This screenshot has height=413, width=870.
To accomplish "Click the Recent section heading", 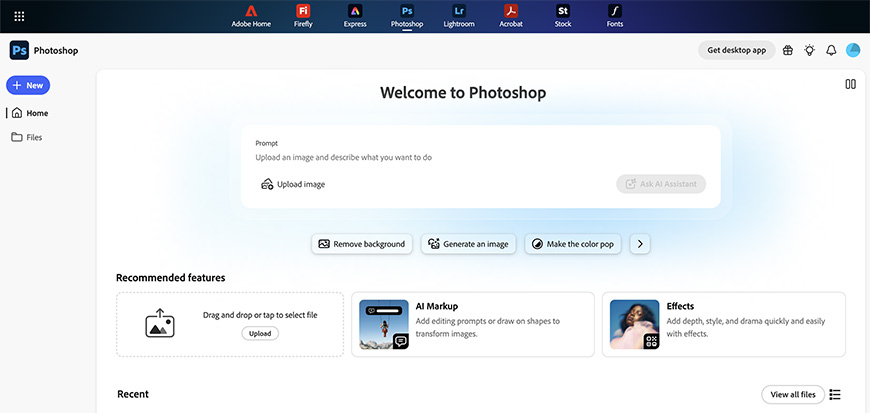I will pos(133,394).
